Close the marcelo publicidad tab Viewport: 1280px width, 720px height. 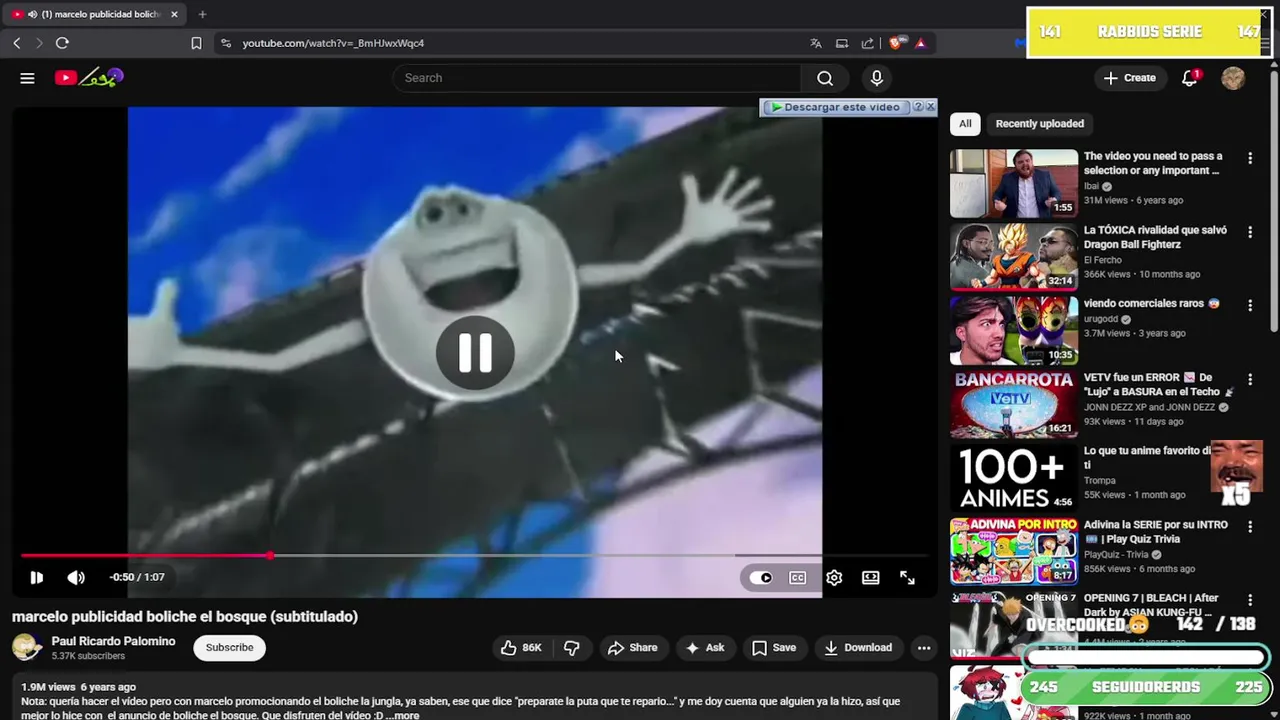coord(174,14)
